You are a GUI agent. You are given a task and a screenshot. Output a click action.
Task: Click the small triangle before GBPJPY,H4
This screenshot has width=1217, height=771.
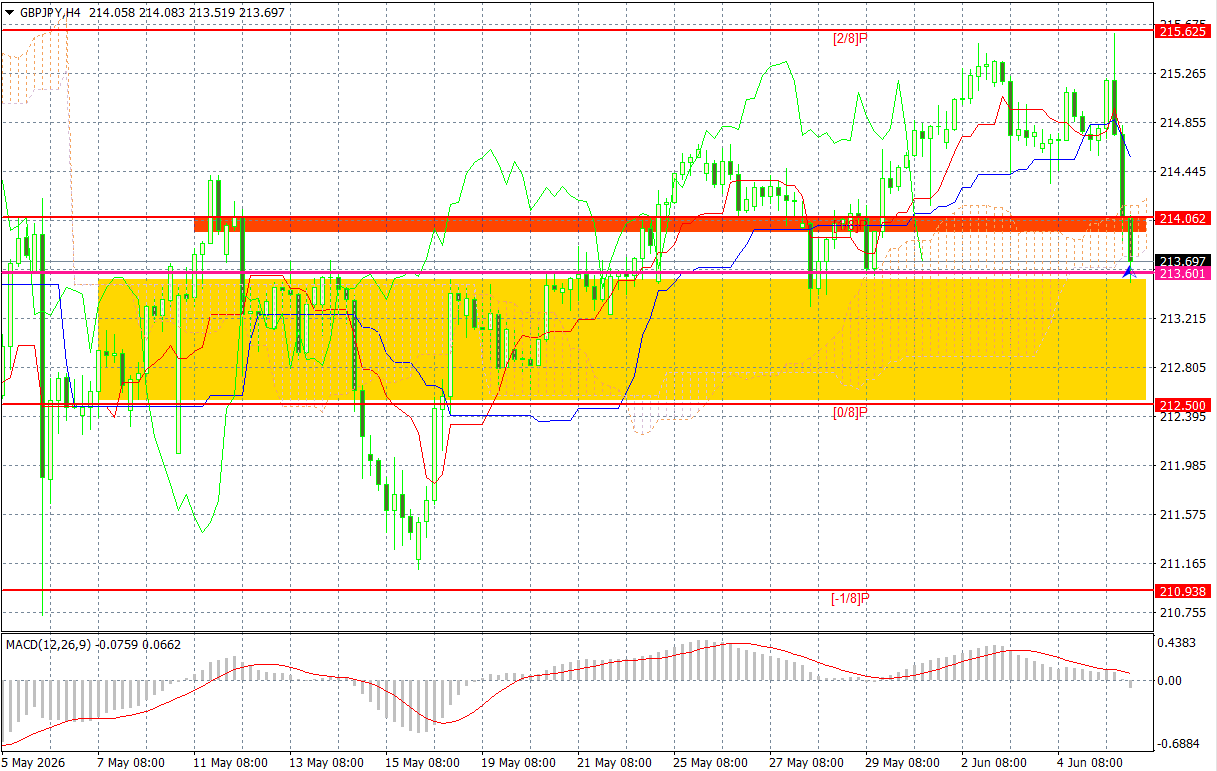pyautogui.click(x=10, y=10)
